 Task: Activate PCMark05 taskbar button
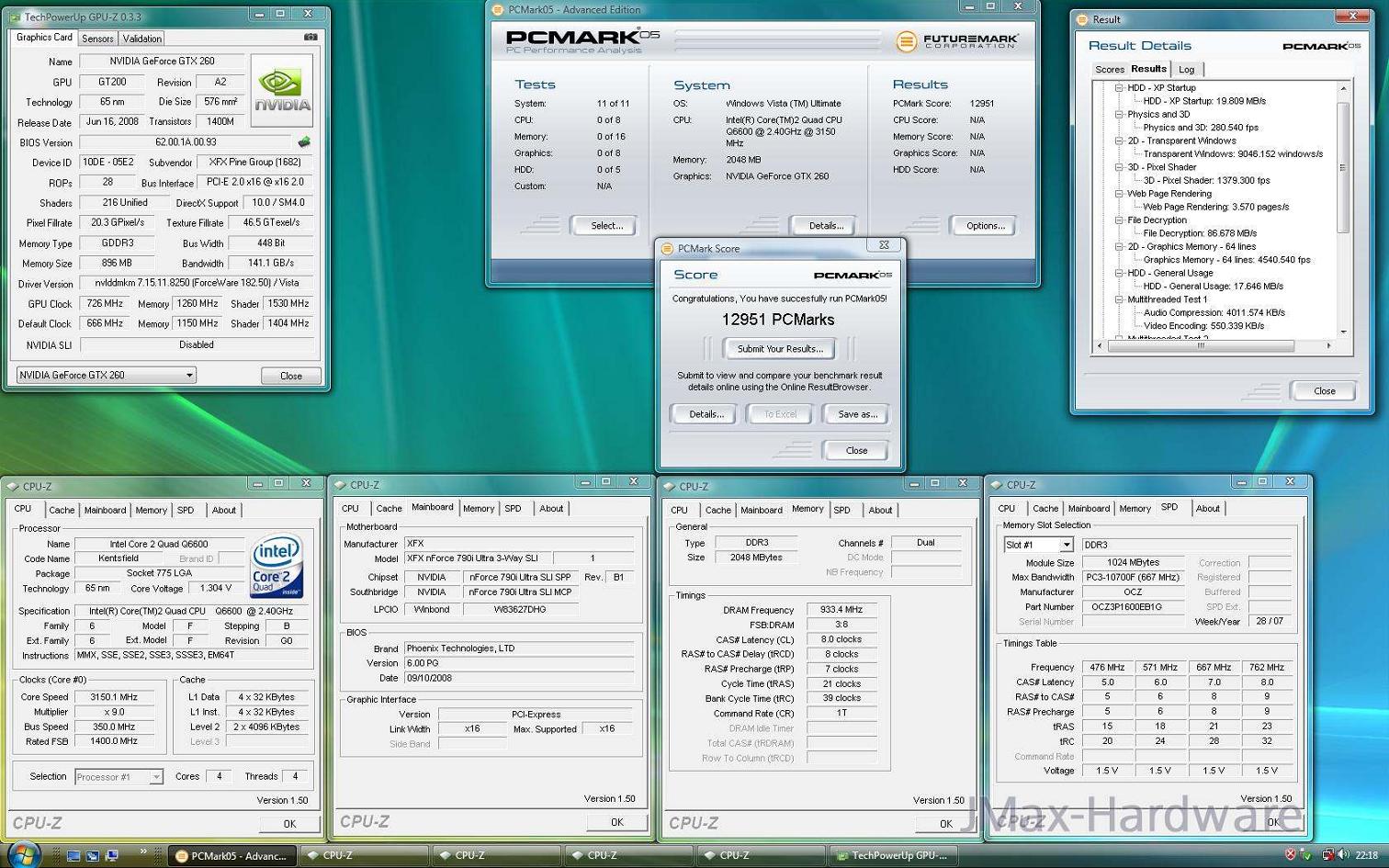[231, 855]
